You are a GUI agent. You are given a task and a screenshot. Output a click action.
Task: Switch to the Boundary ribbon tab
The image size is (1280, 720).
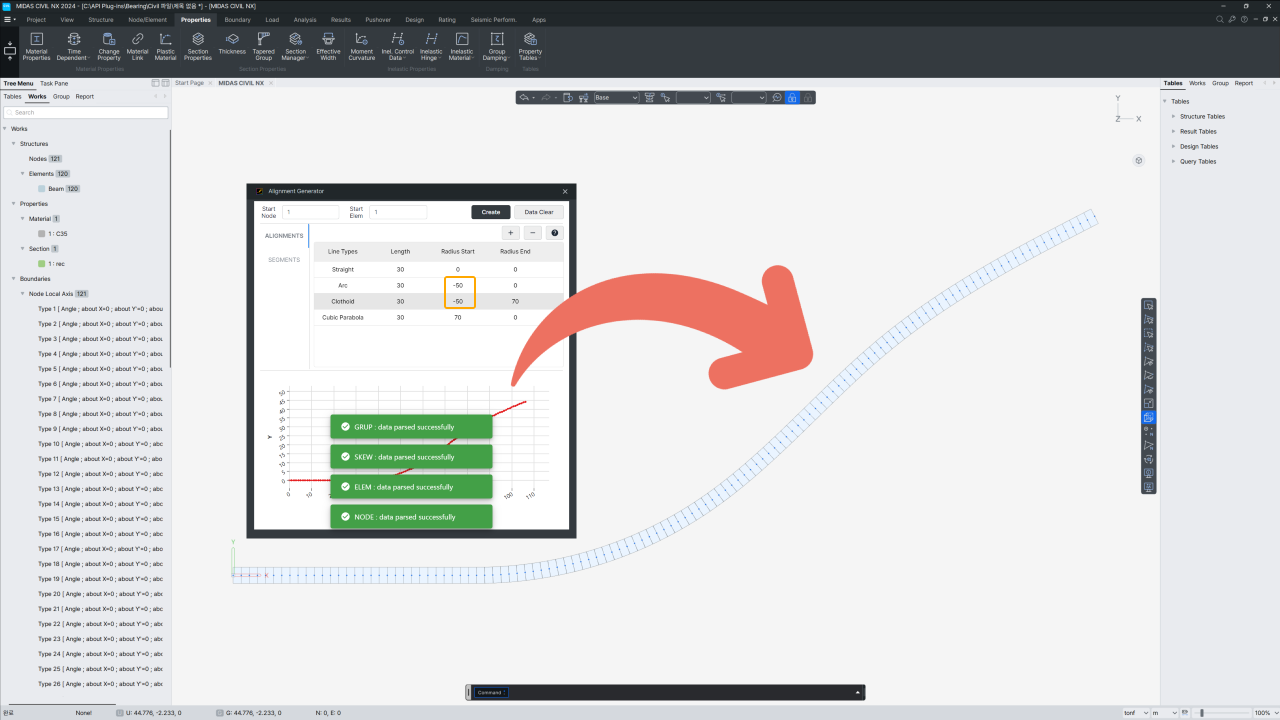pos(237,20)
